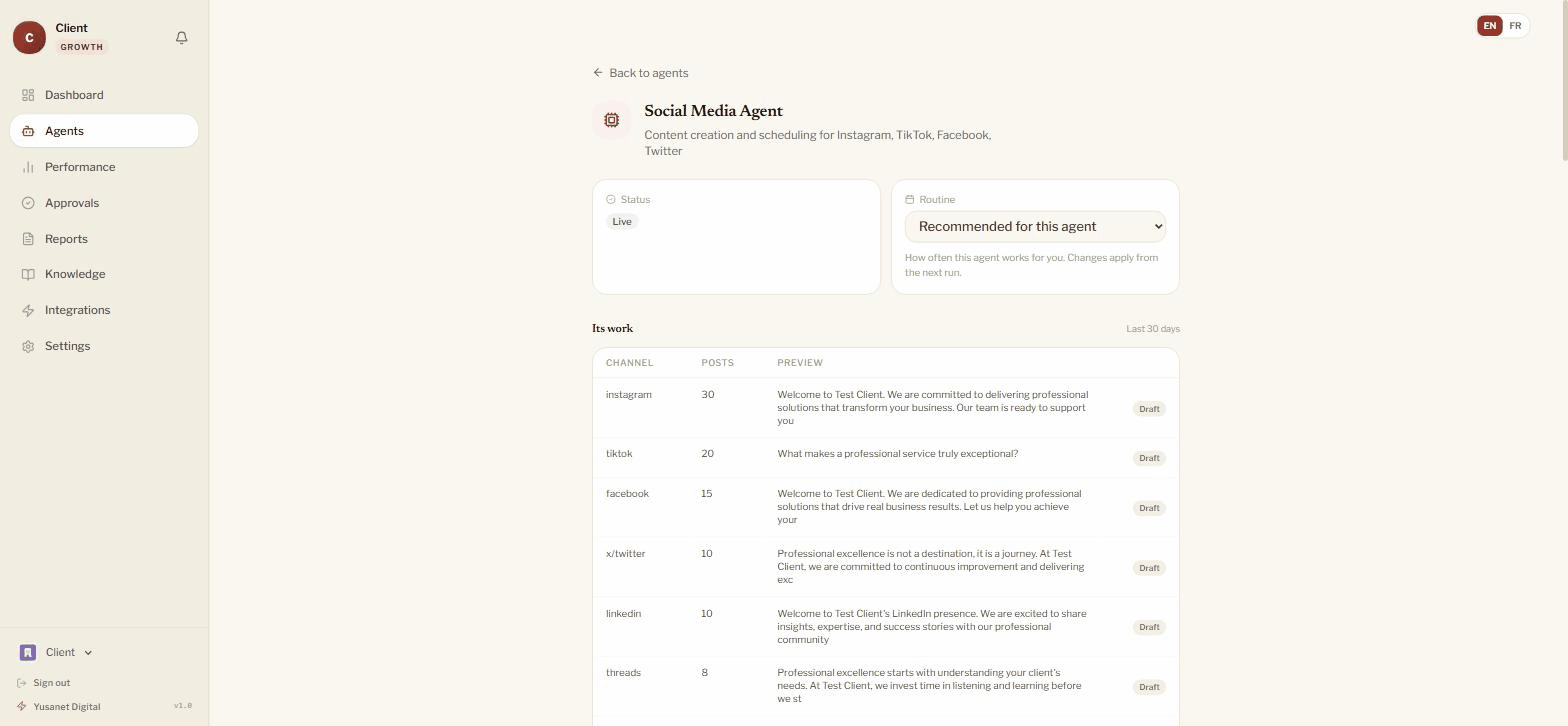Click the Sign out link
This screenshot has width=1568, height=726.
(44, 683)
